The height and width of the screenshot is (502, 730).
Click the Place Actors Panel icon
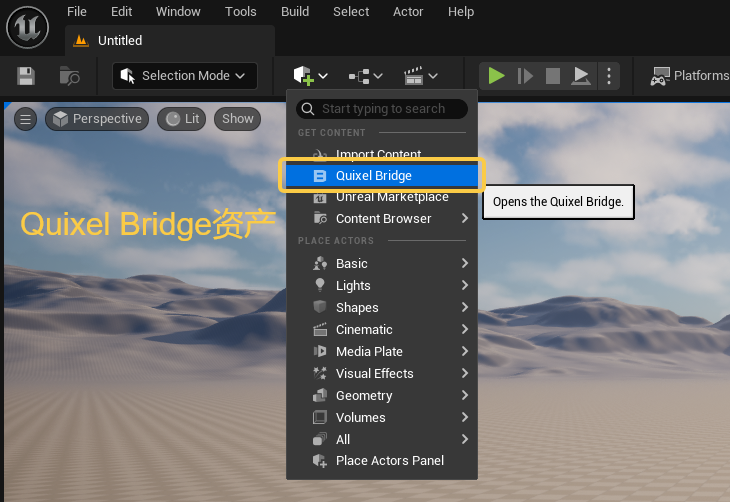[320, 461]
